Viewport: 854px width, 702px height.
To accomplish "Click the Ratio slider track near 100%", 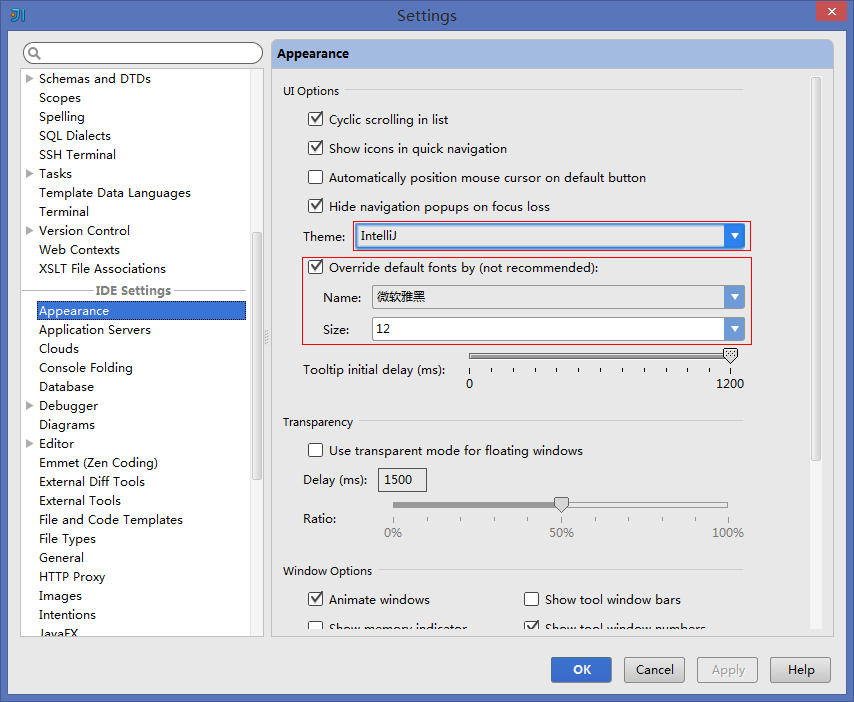I will [x=722, y=505].
